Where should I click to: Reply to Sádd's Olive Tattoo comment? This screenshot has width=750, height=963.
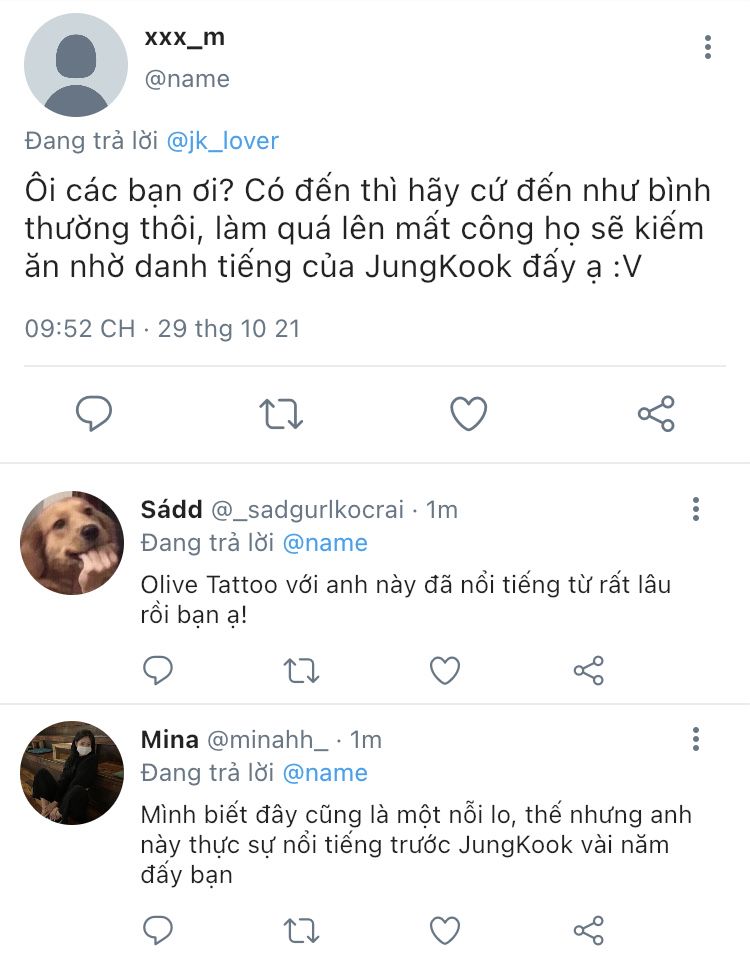pyautogui.click(x=158, y=670)
